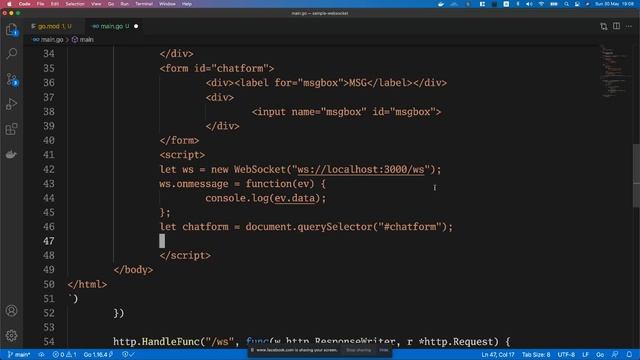Viewport: 640px width, 360px height.
Task: Open the Apple menu
Action: tap(9, 4)
